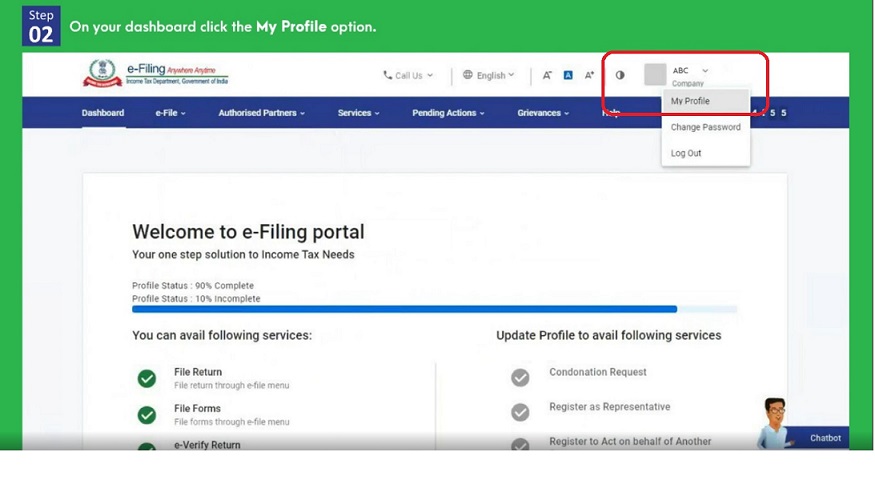Expand the ABC Company account menu
This screenshot has height=492, width=875.
coord(704,72)
